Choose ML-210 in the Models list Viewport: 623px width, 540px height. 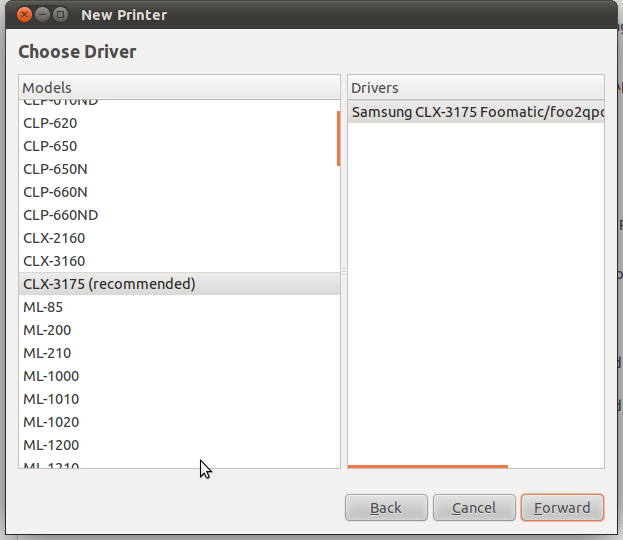179,353
